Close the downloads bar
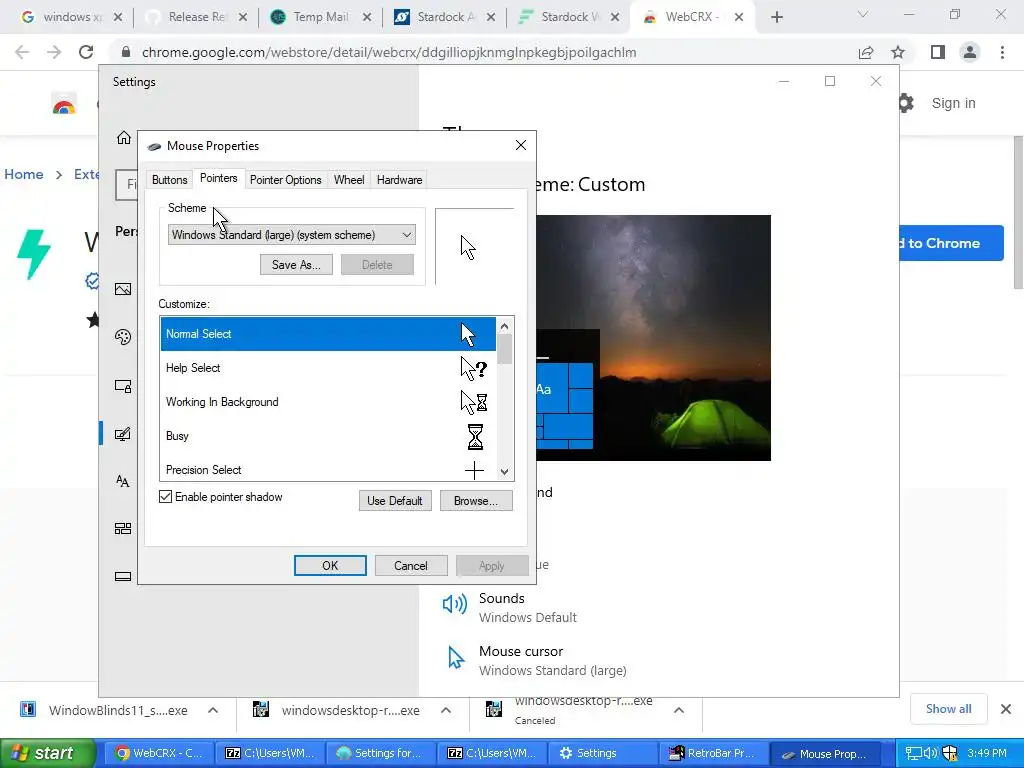This screenshot has width=1024, height=768. pos(1006,709)
